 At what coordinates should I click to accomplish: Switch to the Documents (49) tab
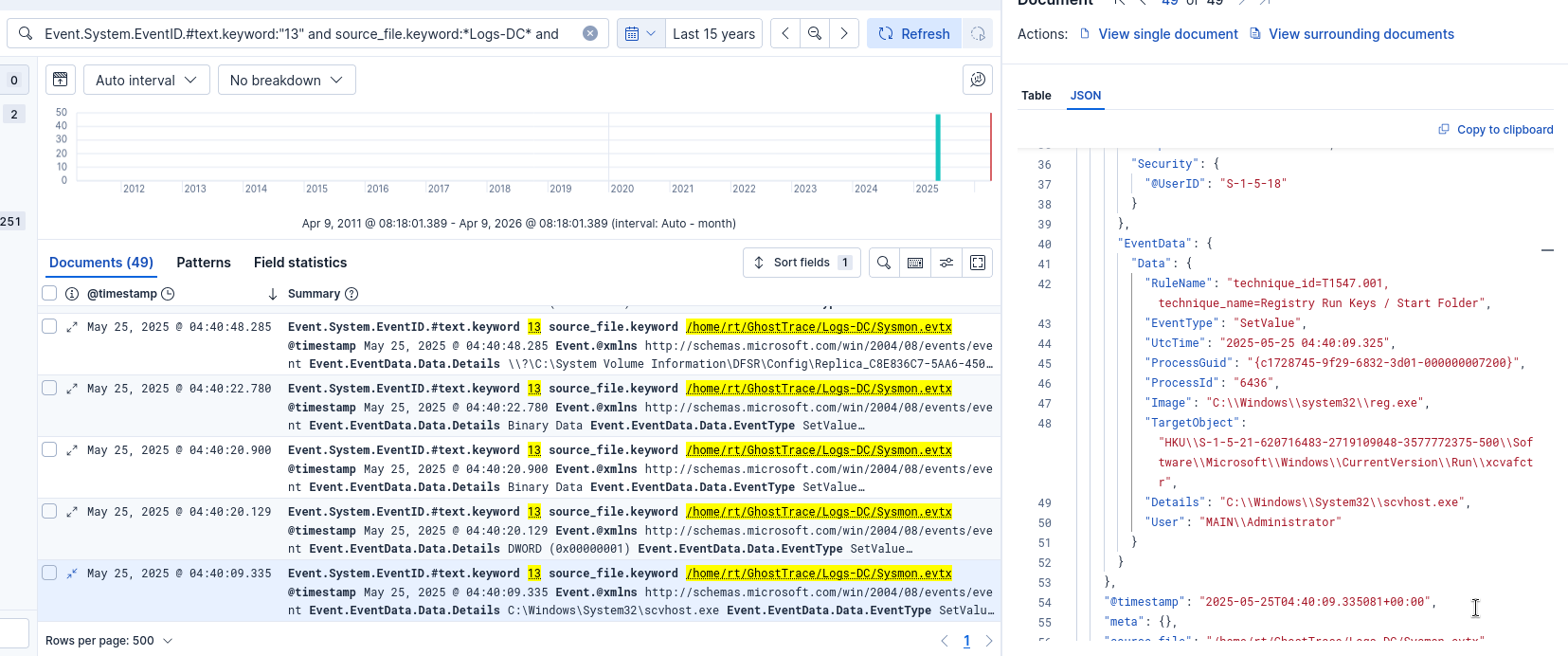[101, 263]
